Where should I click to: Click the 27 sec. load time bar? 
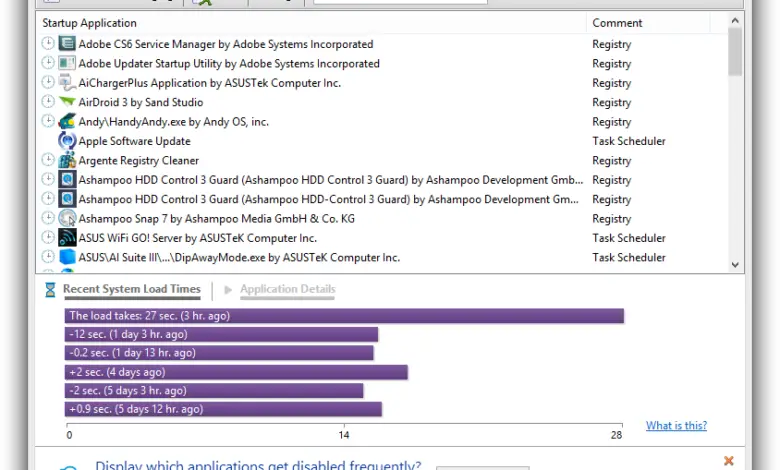(344, 316)
